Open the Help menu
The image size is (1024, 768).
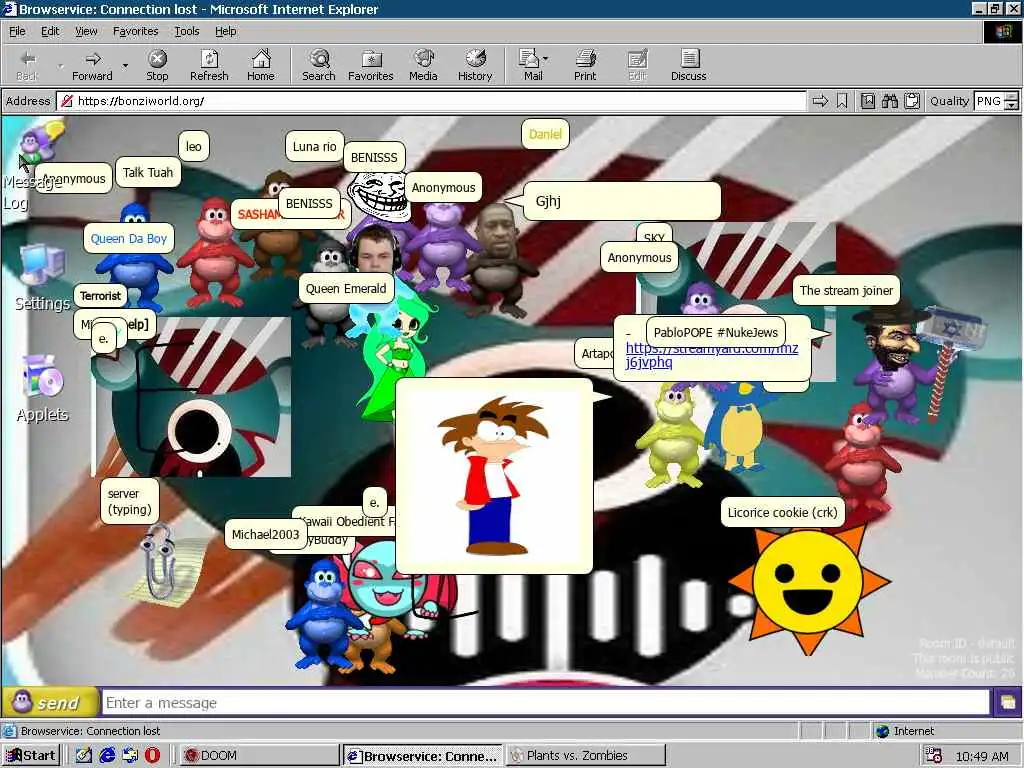pyautogui.click(x=225, y=31)
